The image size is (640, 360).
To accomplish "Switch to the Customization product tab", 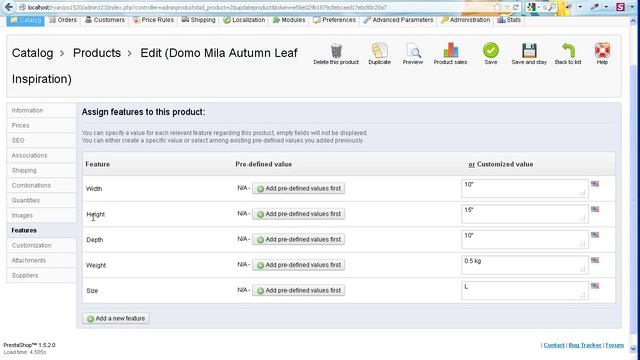I will point(41,245).
